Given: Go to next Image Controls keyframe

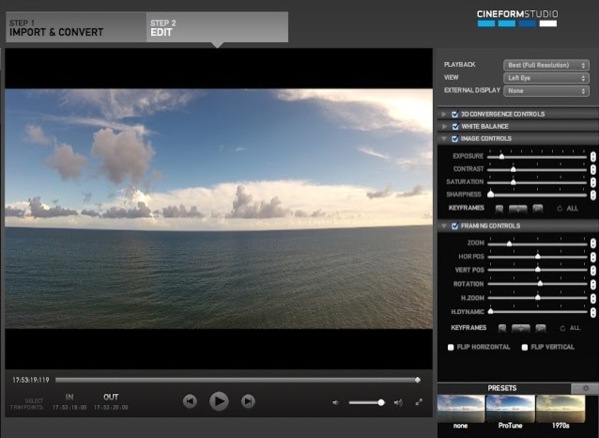Looking at the screenshot, I should (x=538, y=208).
